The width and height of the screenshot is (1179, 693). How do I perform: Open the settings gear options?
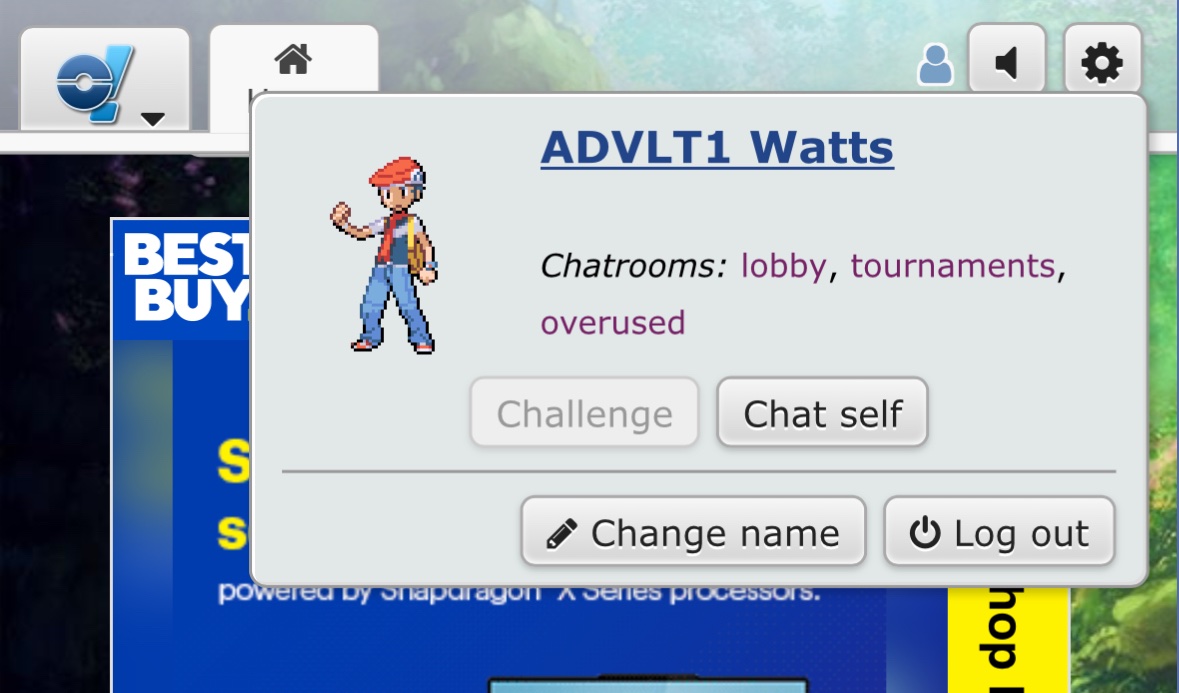coord(1102,59)
